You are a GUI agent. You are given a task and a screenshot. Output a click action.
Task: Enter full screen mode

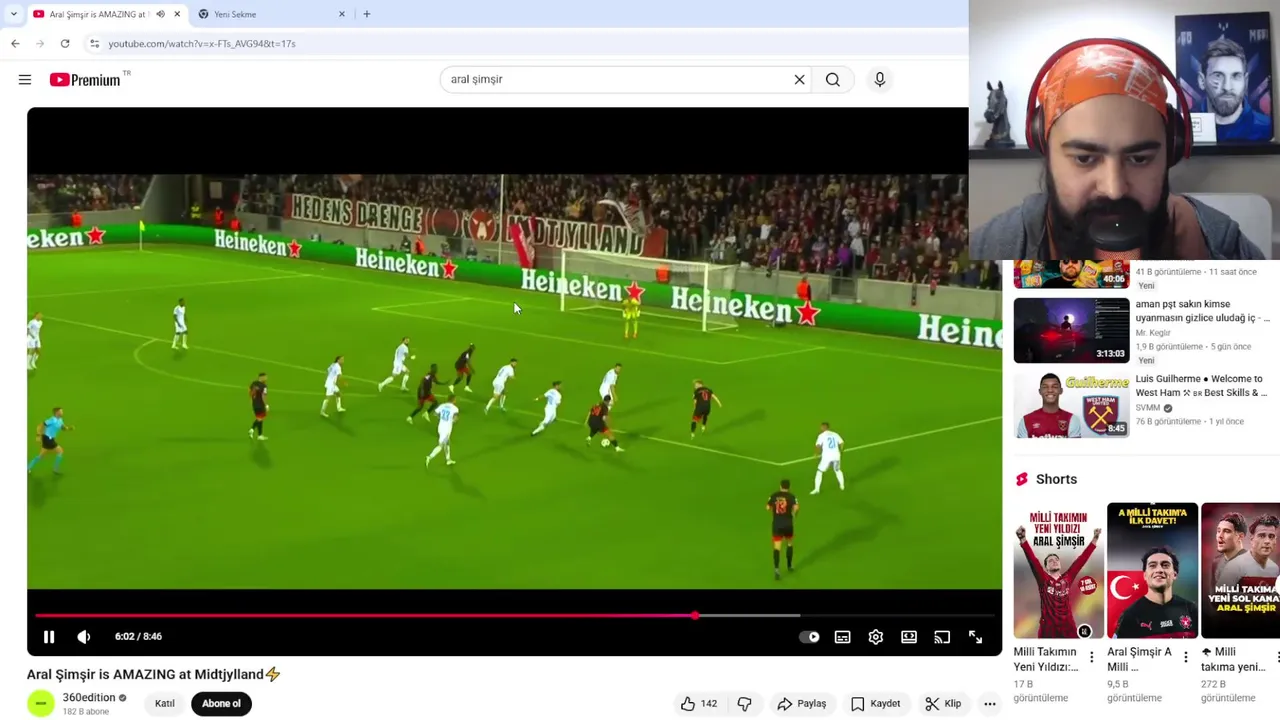point(976,637)
